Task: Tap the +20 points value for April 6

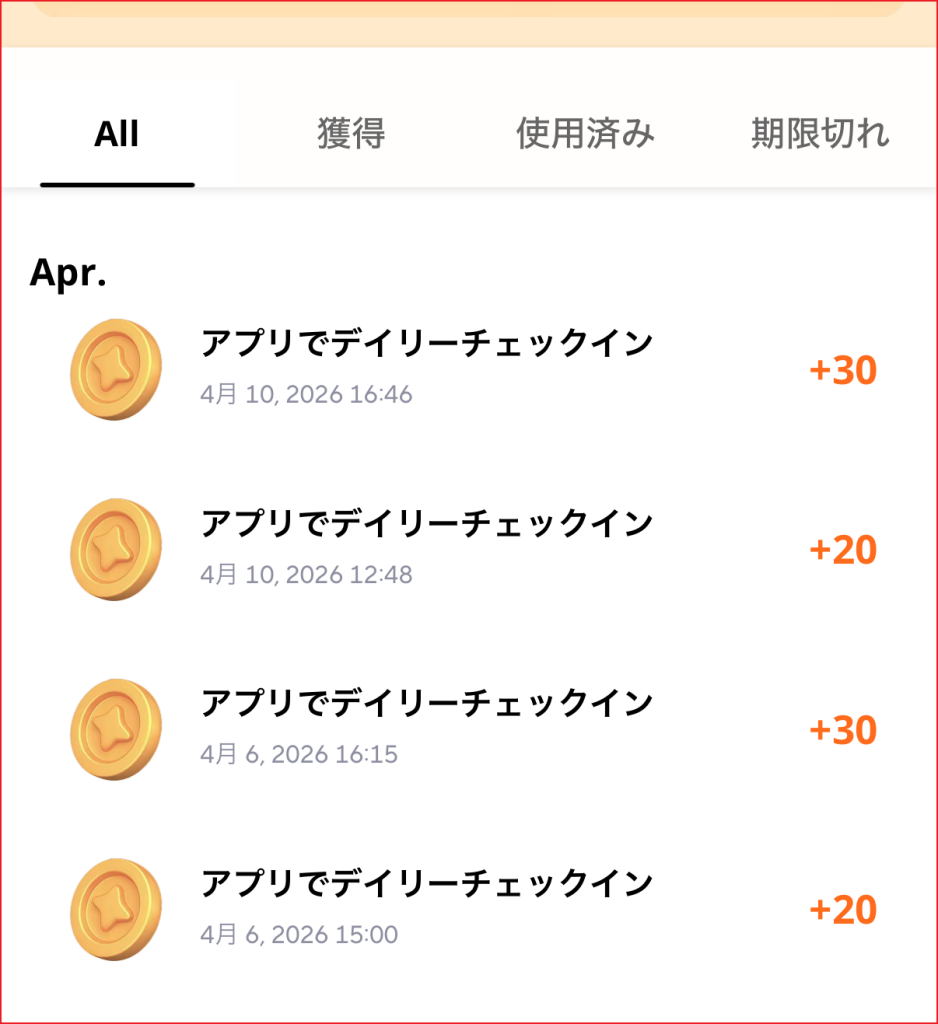Action: click(x=843, y=911)
